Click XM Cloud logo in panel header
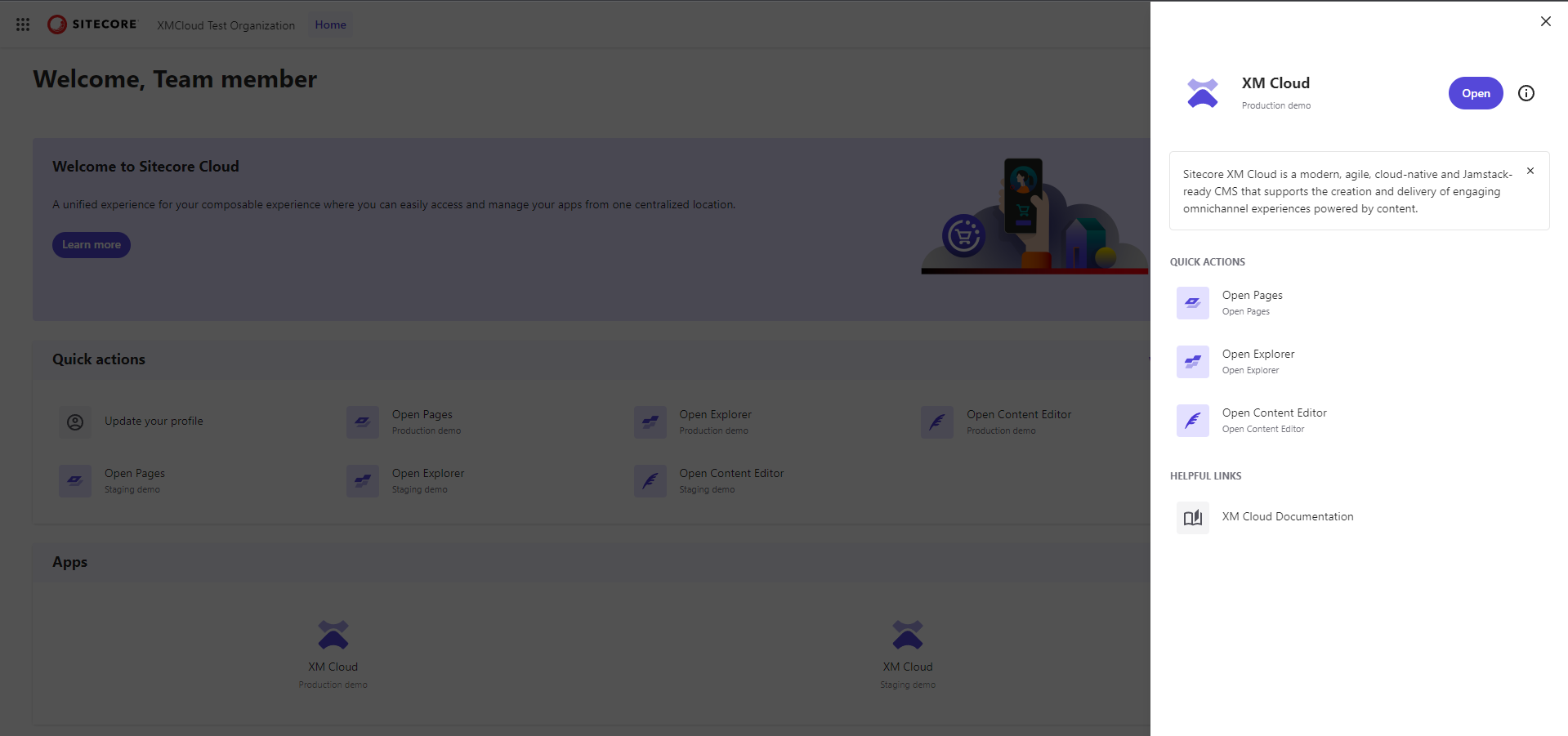The image size is (1568, 736). click(x=1202, y=93)
